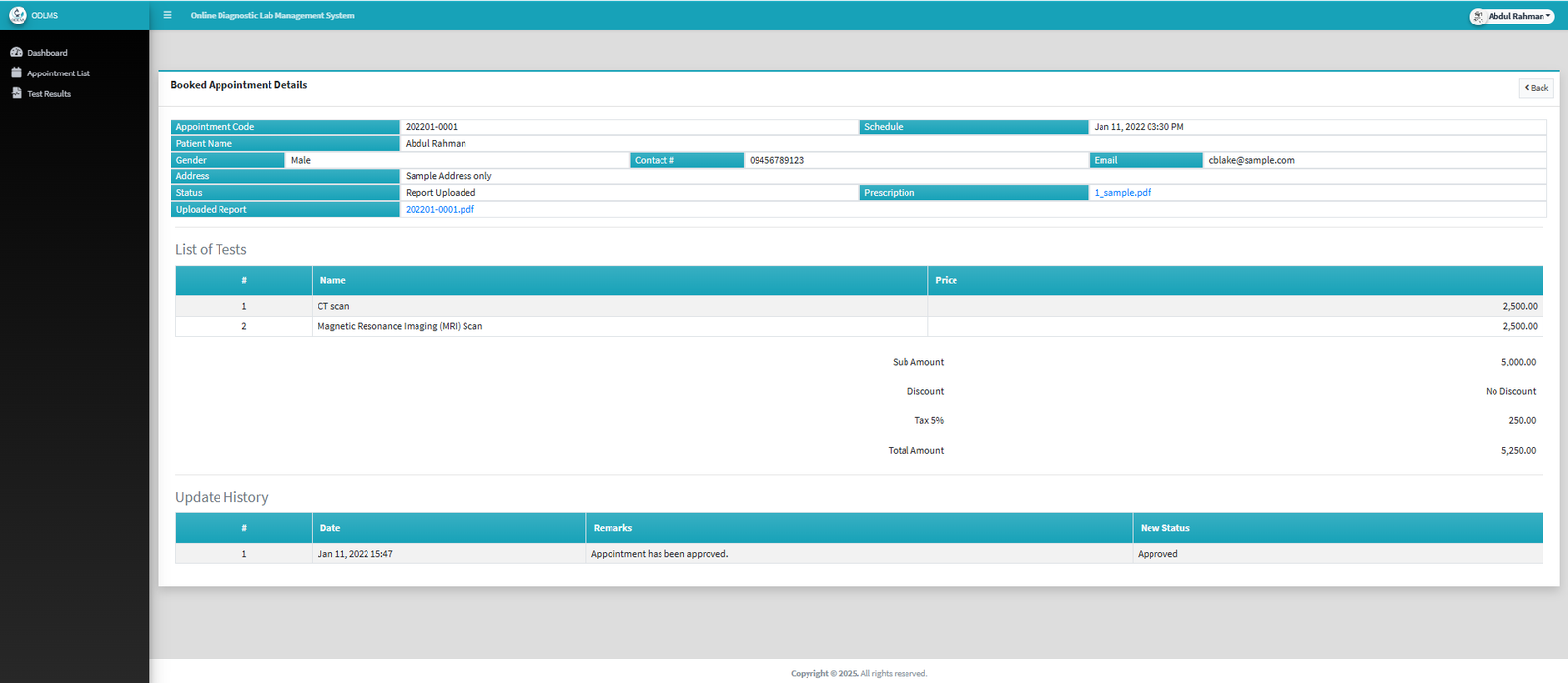Select the CT scan test row
This screenshot has width=1568, height=683.
pyautogui.click(x=333, y=306)
